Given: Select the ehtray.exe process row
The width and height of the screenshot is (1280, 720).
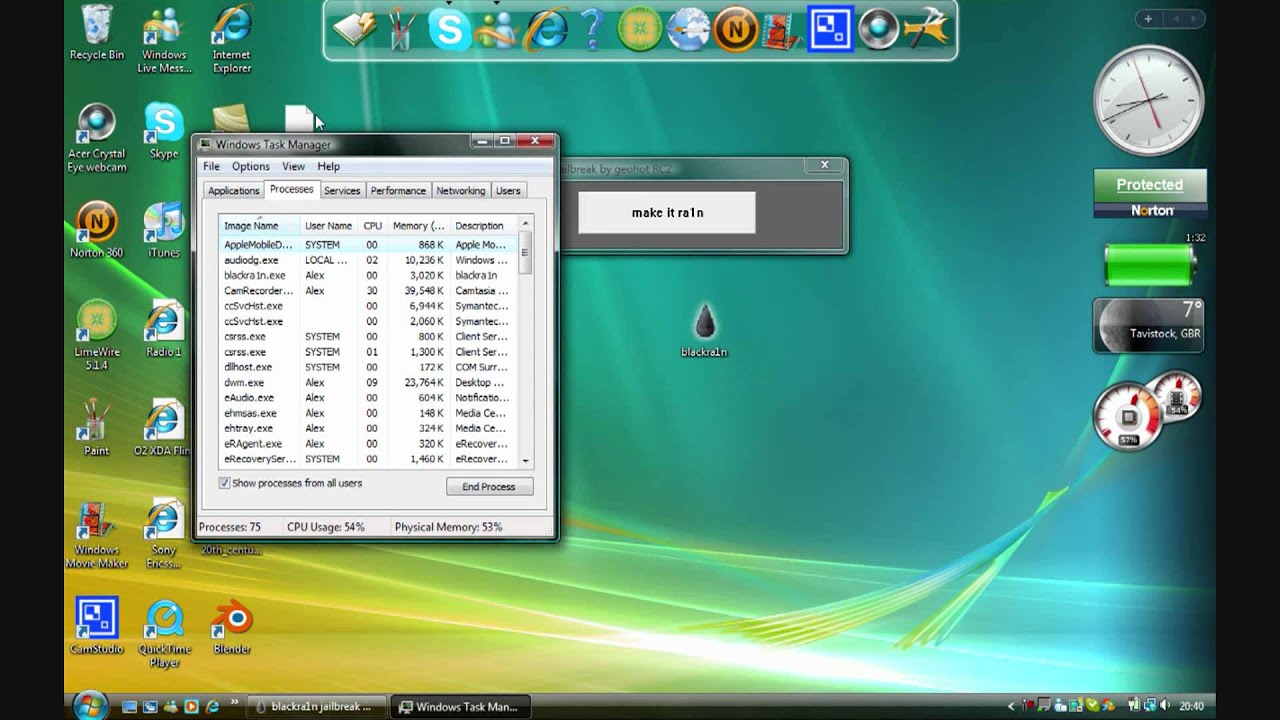Looking at the screenshot, I should [x=369, y=428].
